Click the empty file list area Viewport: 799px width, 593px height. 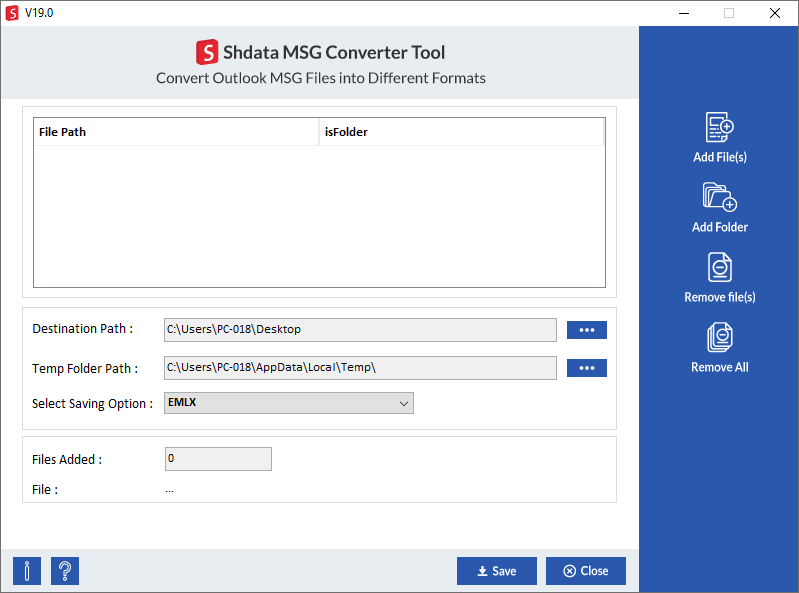319,216
